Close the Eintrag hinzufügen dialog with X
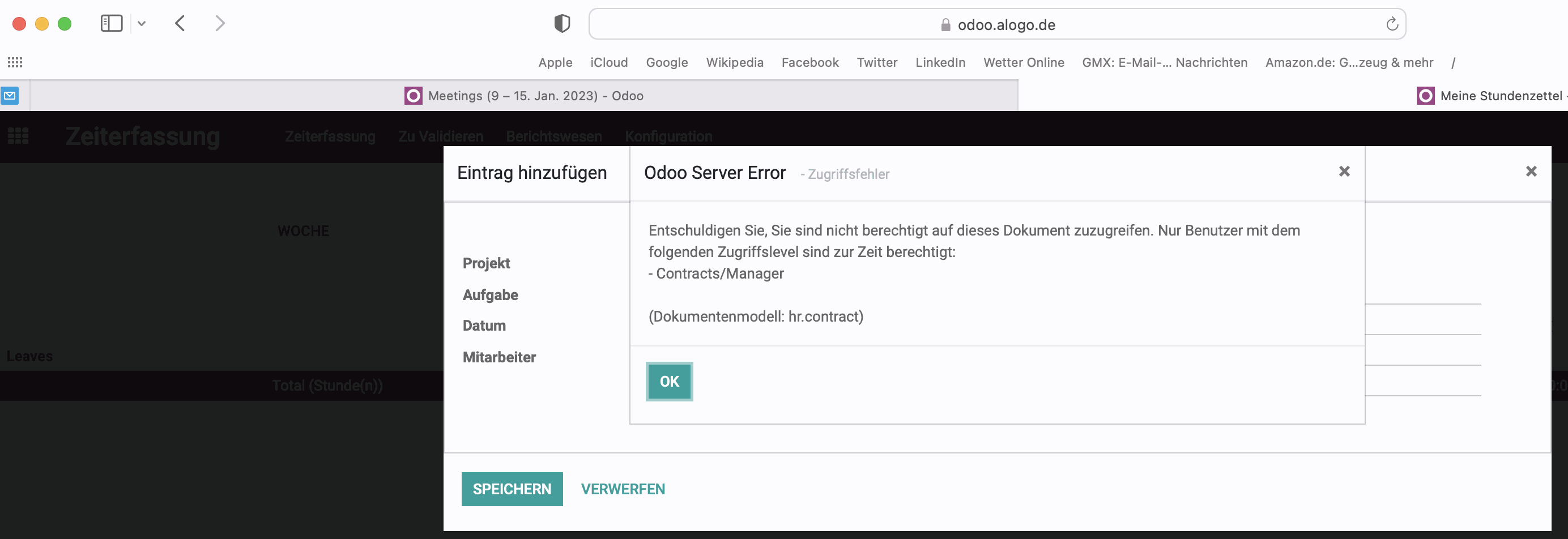This screenshot has width=1568, height=539. [x=1531, y=172]
